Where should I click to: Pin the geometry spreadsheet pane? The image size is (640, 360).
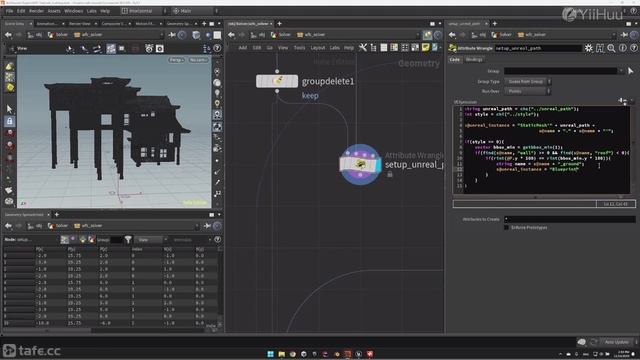pyautogui.click(x=207, y=226)
